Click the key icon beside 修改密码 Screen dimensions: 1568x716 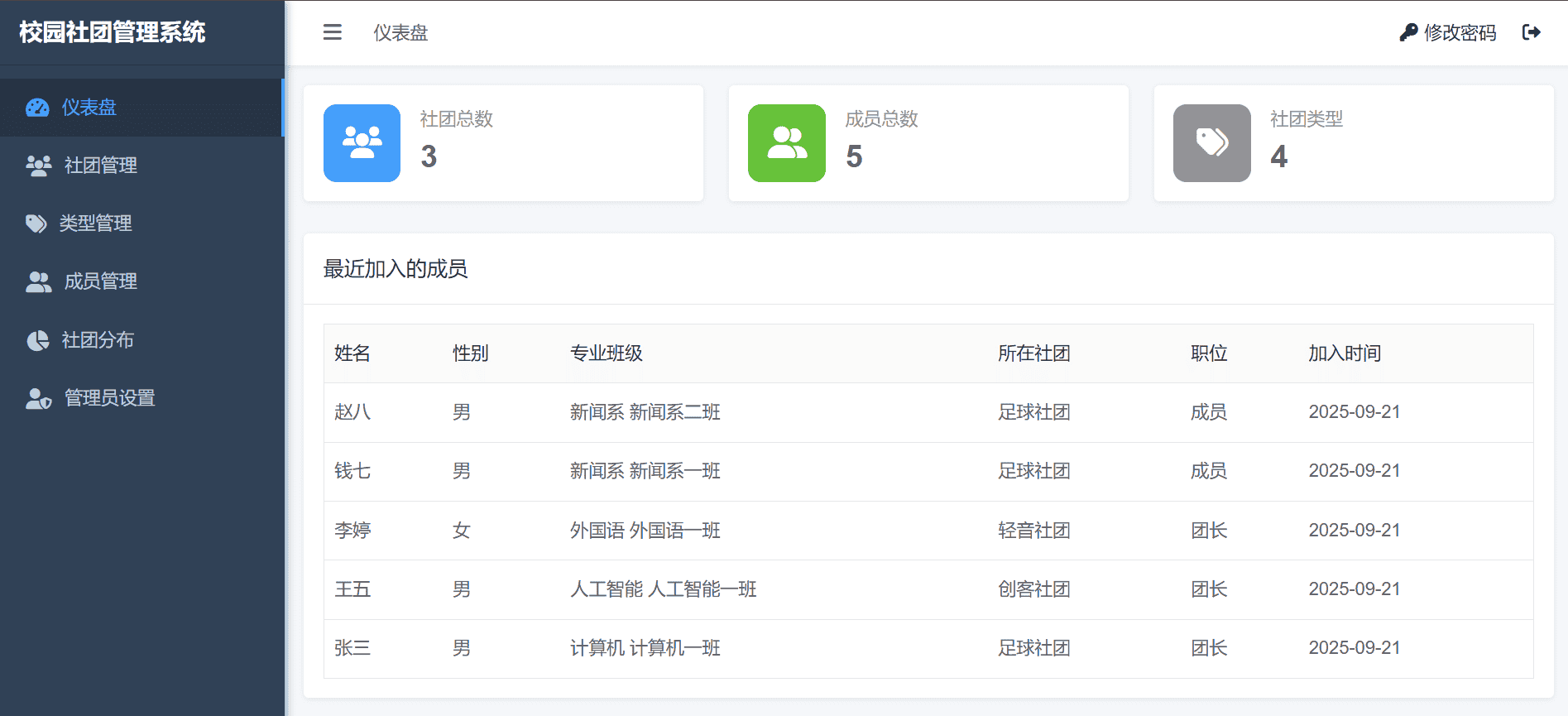[x=1407, y=32]
